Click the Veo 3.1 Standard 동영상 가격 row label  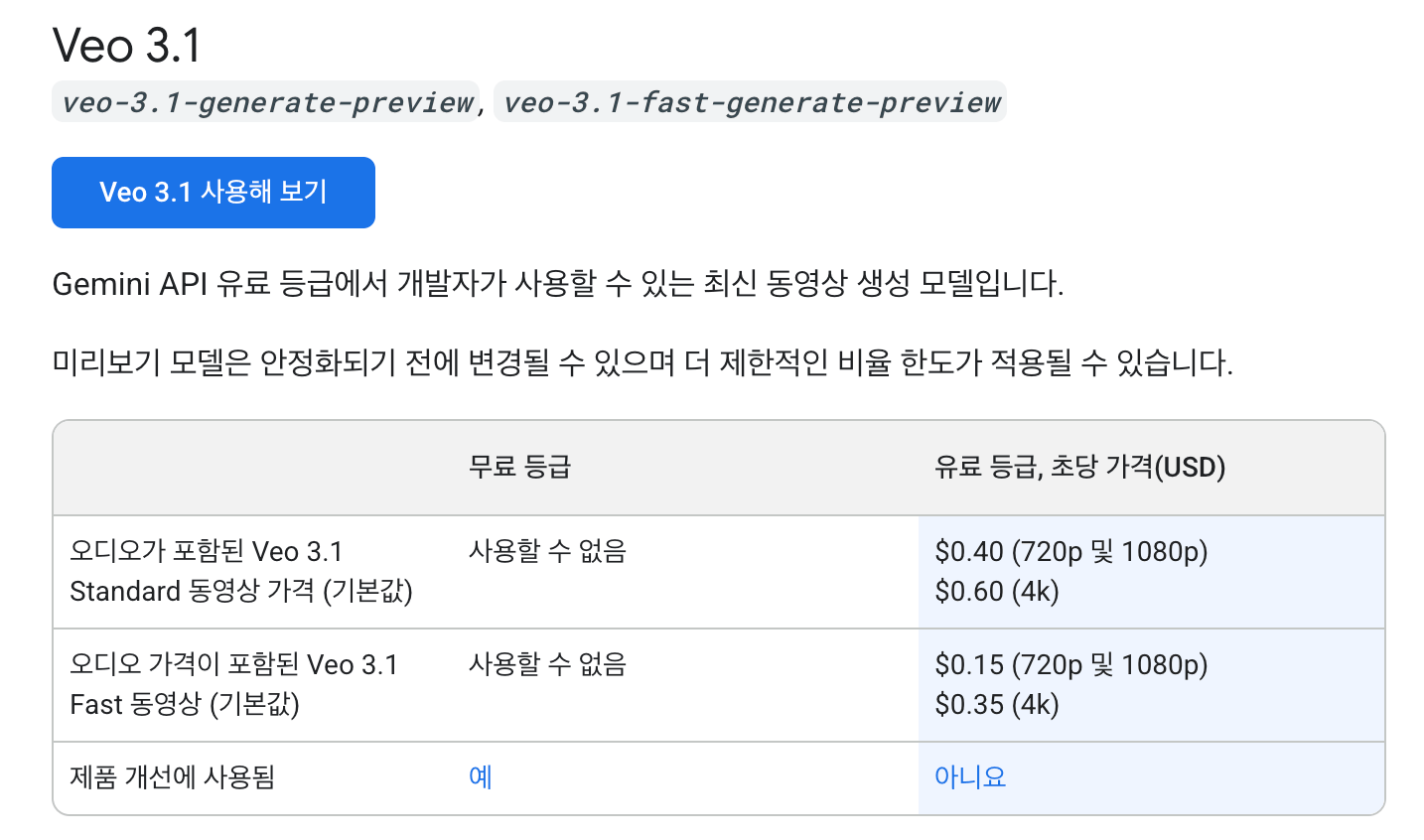[240, 571]
